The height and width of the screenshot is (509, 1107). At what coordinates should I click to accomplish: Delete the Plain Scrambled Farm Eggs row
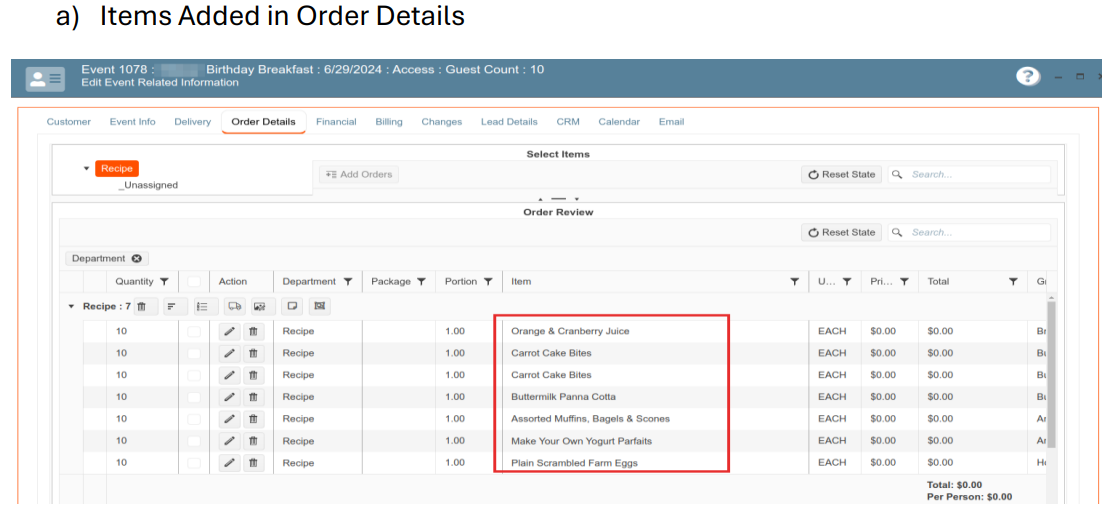[x=254, y=463]
